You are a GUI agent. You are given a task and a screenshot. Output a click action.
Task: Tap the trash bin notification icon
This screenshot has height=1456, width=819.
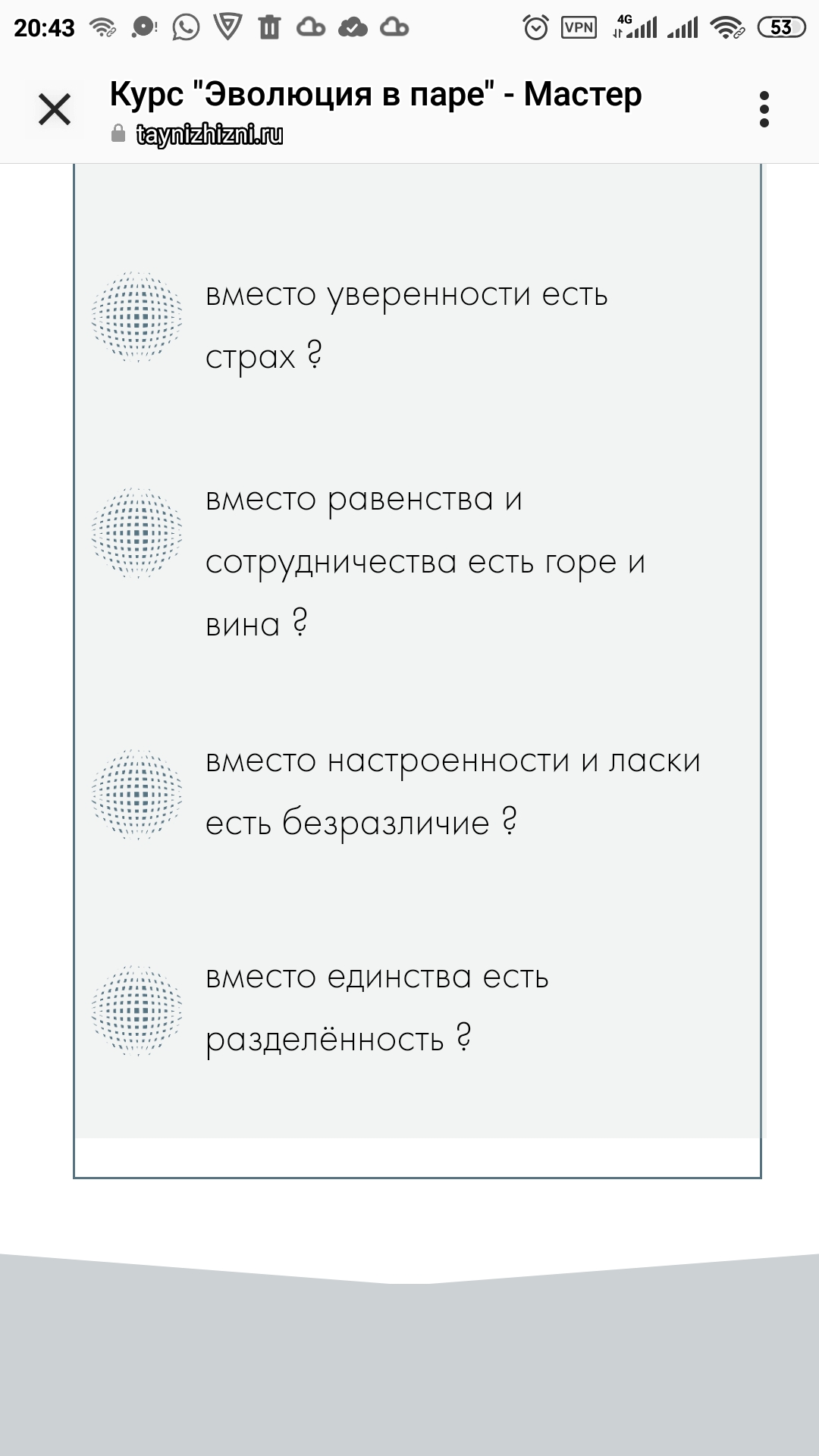[x=269, y=28]
